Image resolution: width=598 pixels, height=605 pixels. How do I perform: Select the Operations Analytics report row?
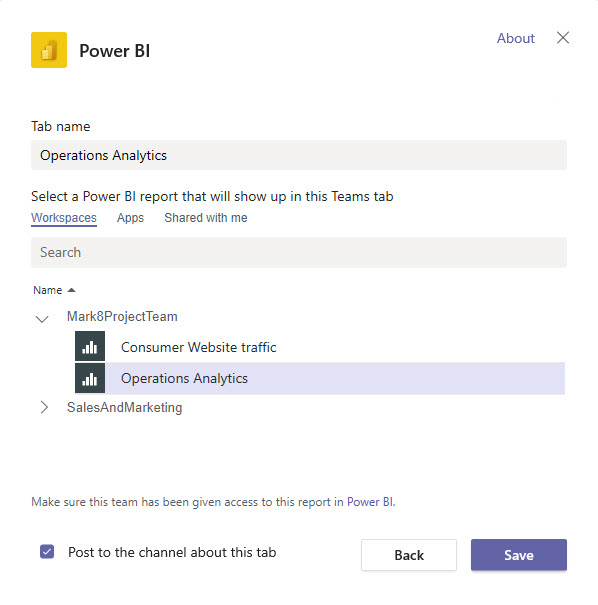coord(320,378)
